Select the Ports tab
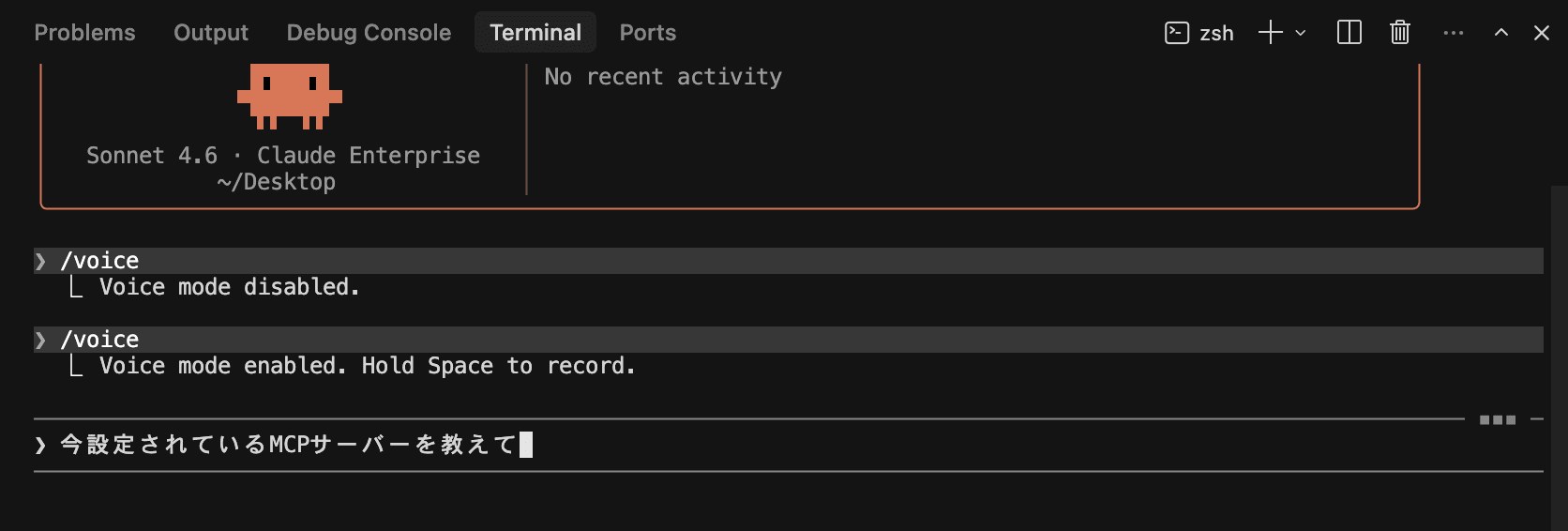Screen dimensions: 1568x531 point(647,33)
